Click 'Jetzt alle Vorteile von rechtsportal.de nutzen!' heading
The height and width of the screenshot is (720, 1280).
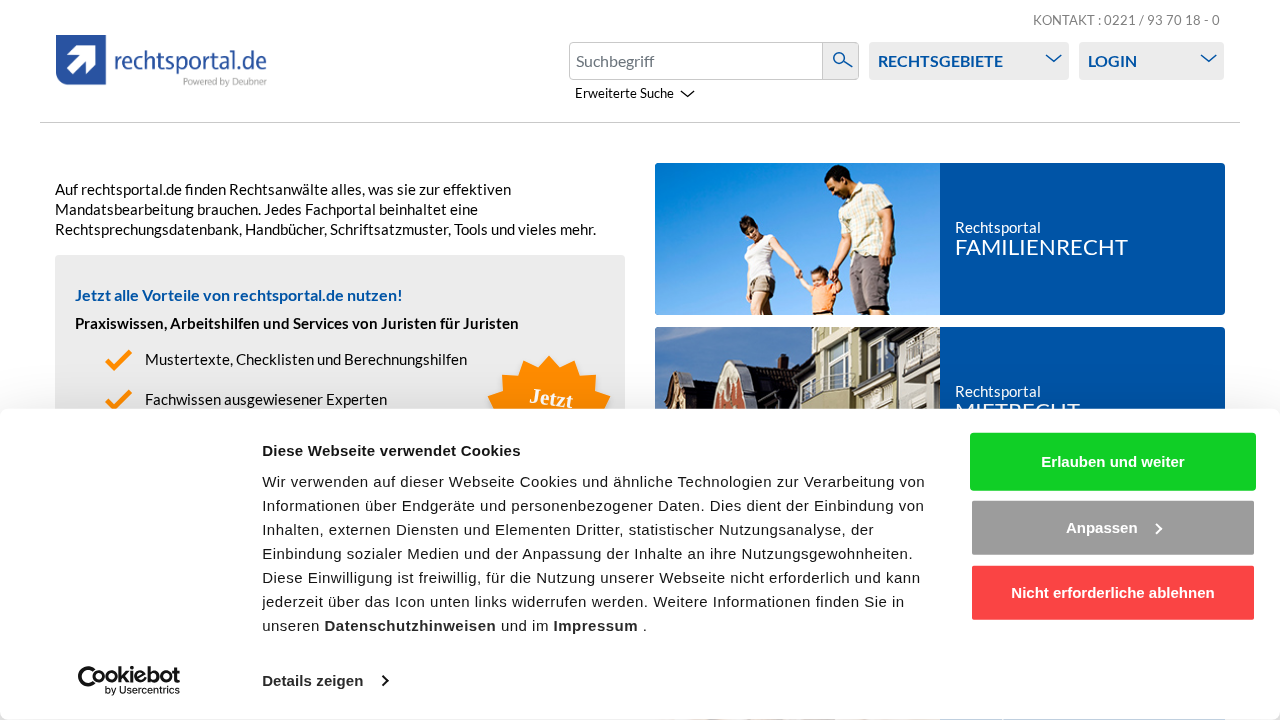(239, 295)
